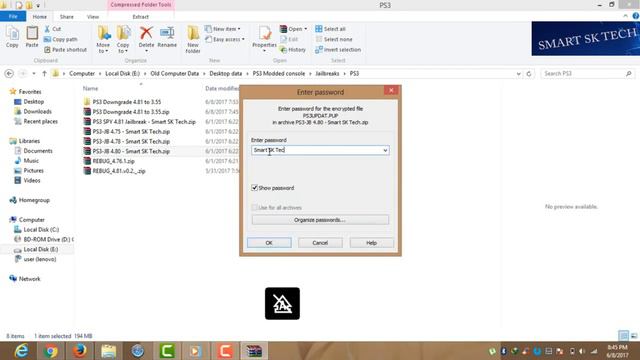Click Select none in ribbon
Screen dimensions: 640x360
pos(333,39)
